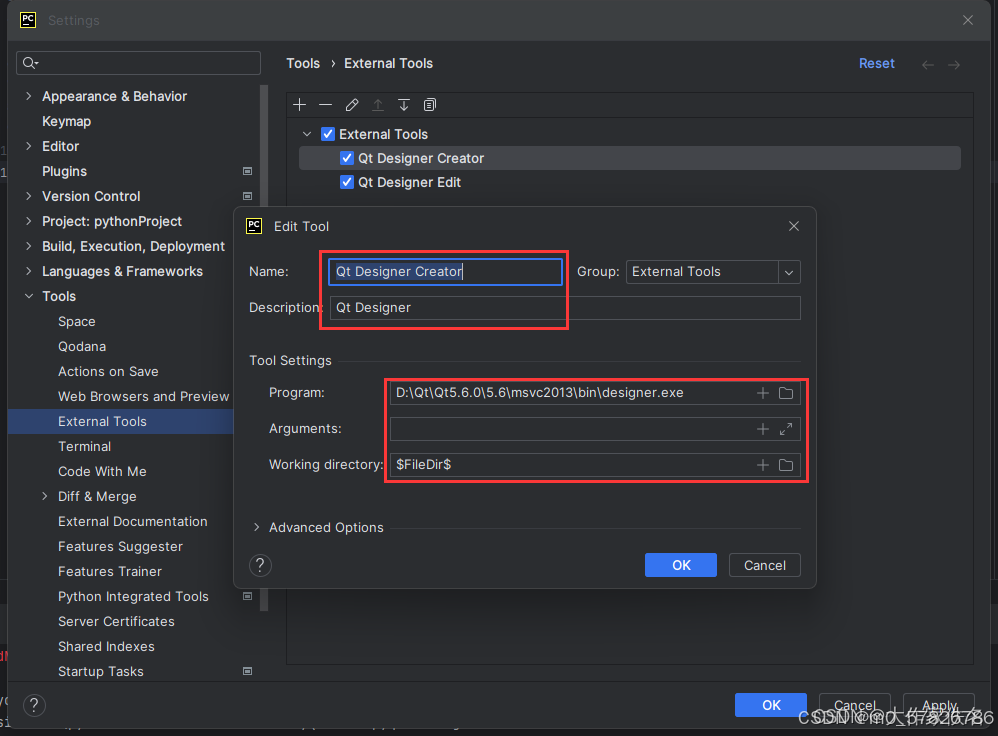The image size is (998, 736).
Task: Uncheck the Qt Designer Edit checkbox
Action: pos(347,182)
